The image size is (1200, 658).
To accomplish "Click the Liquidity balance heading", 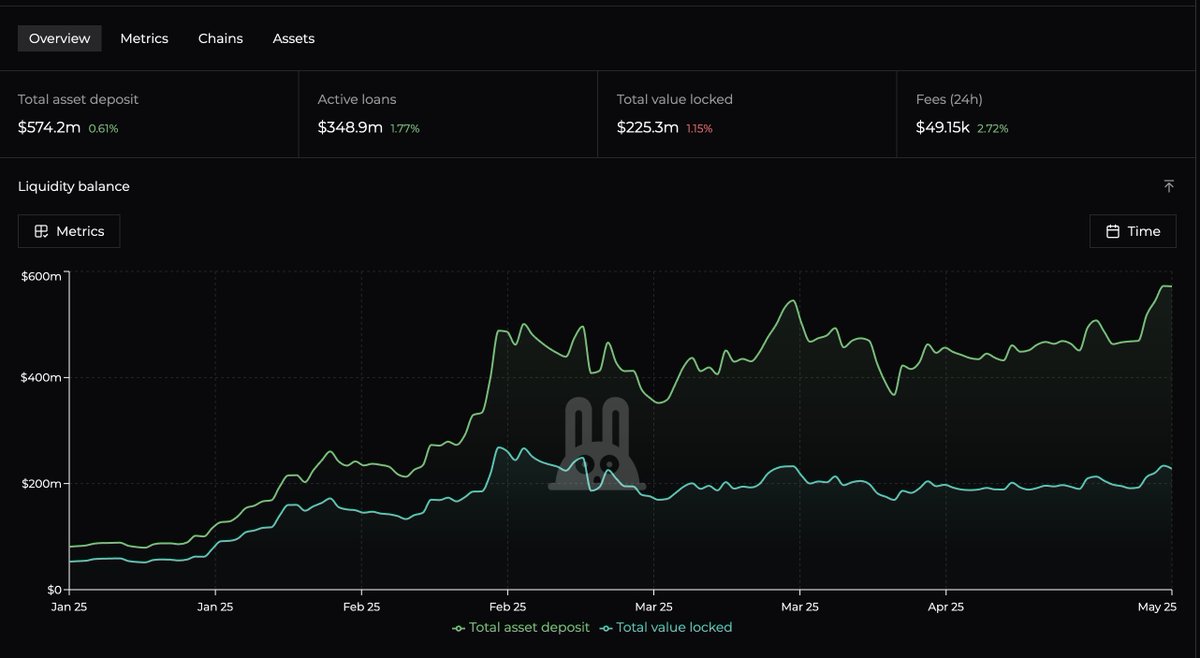I will tap(74, 186).
